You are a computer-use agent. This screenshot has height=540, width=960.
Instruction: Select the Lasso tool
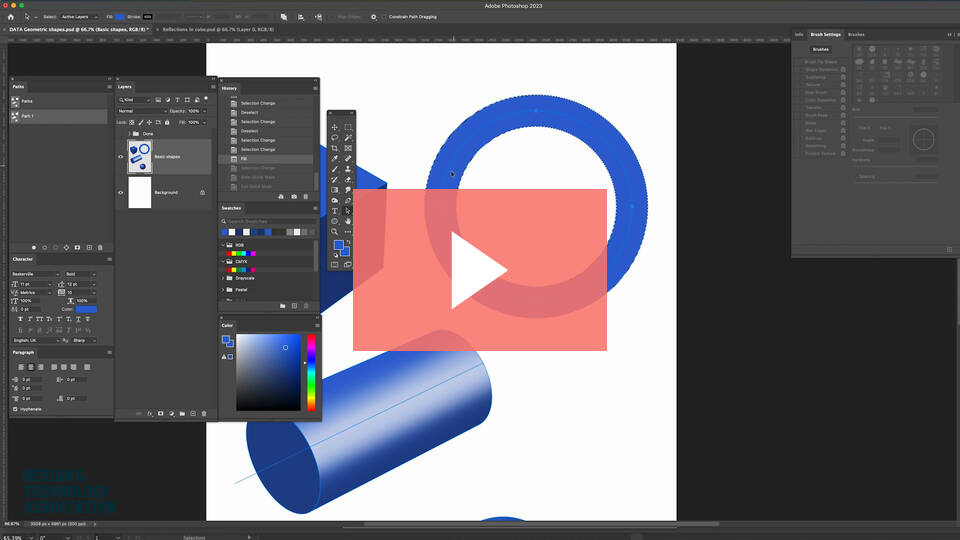(334, 138)
